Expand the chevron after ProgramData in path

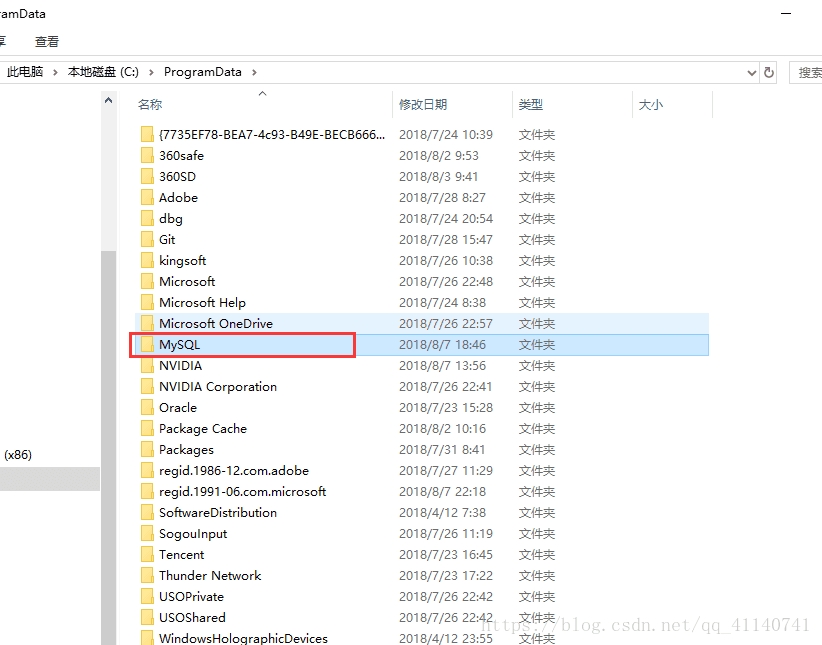pos(254,72)
